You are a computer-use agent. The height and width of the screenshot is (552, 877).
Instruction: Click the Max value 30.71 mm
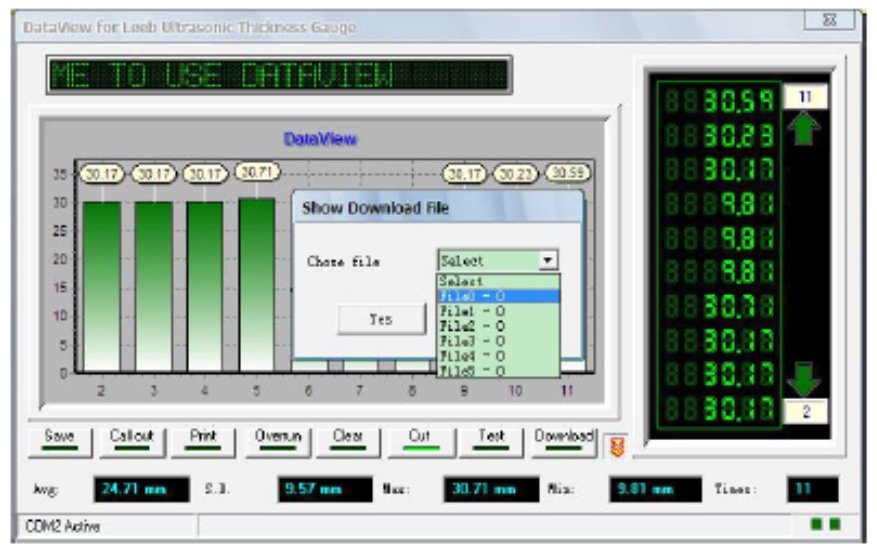coord(491,489)
